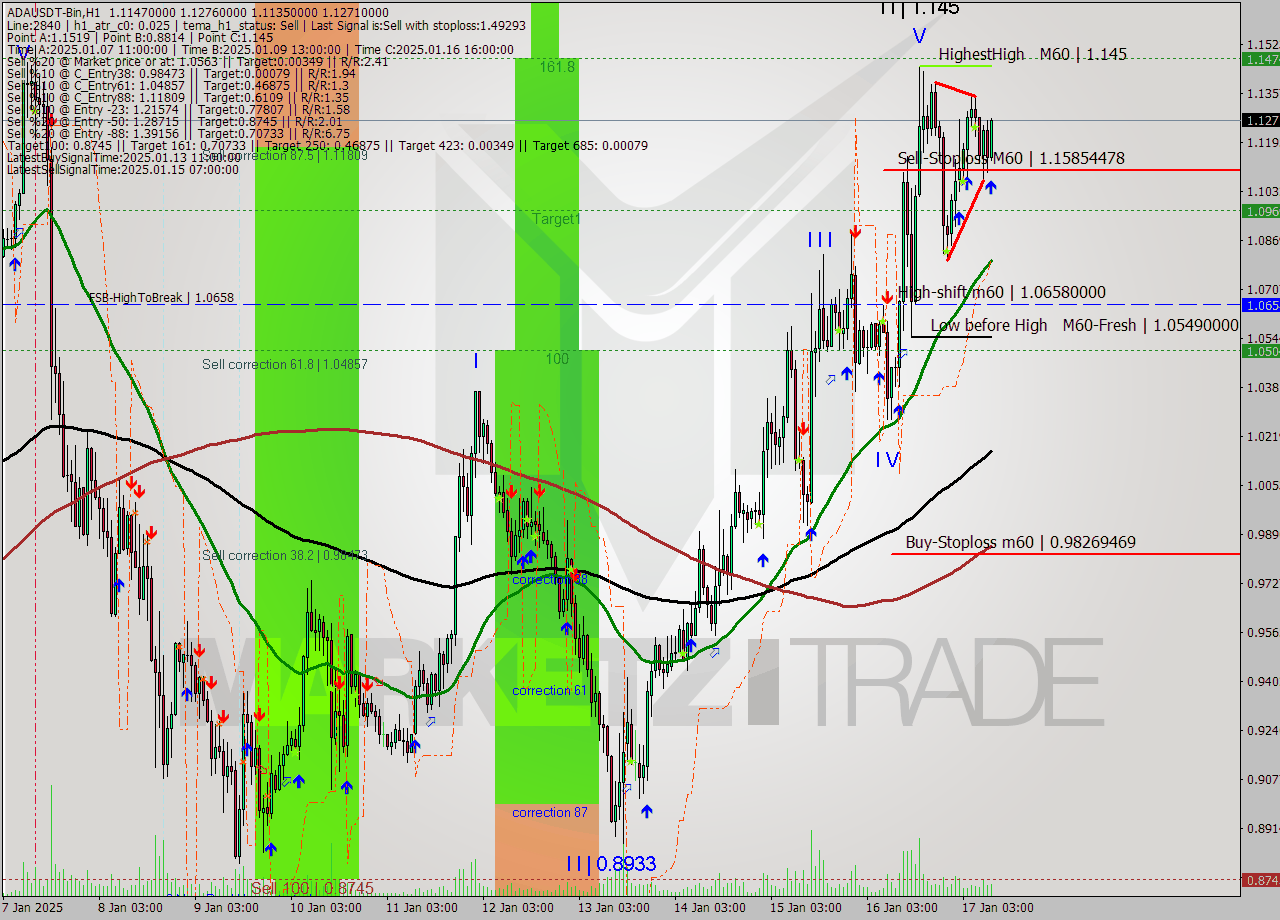Select the 'correction 87' label
This screenshot has height=920, width=1280.
point(549,812)
